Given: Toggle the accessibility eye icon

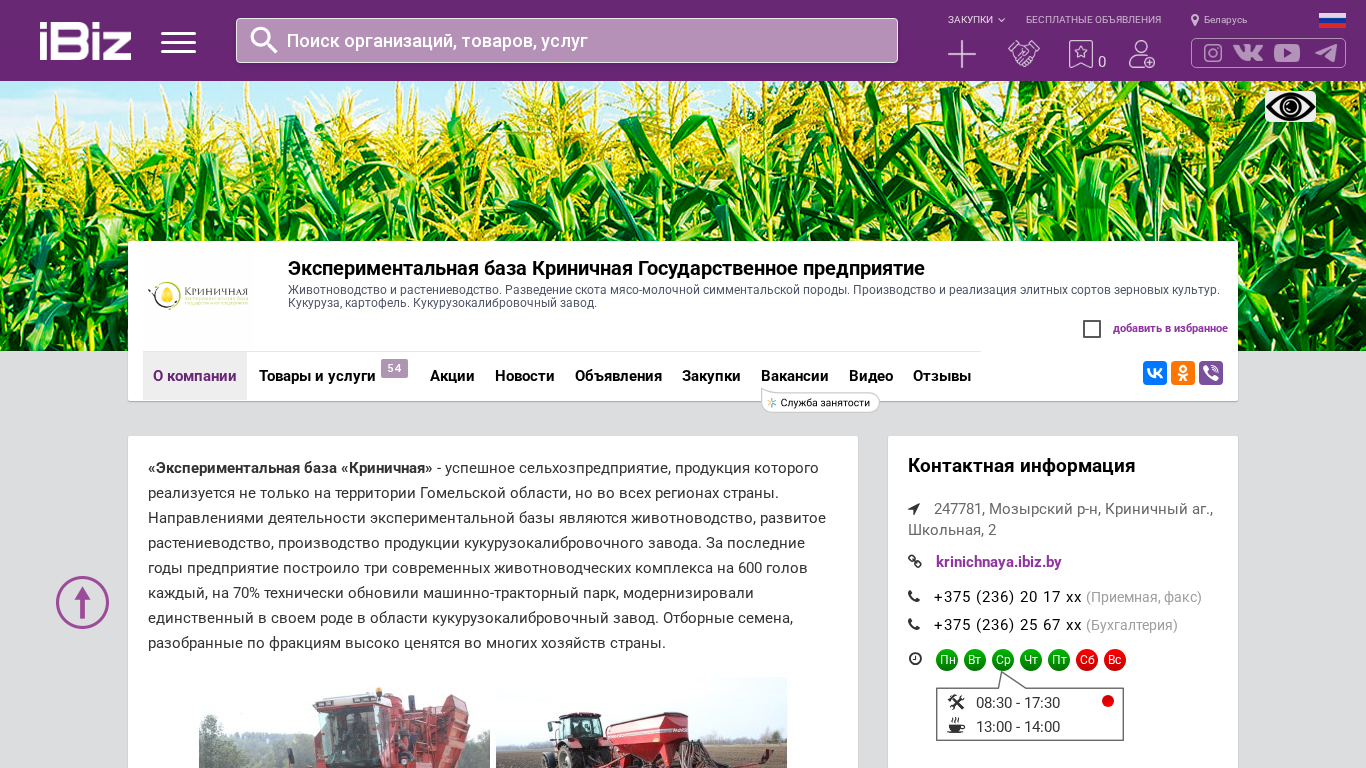Looking at the screenshot, I should tap(1290, 107).
